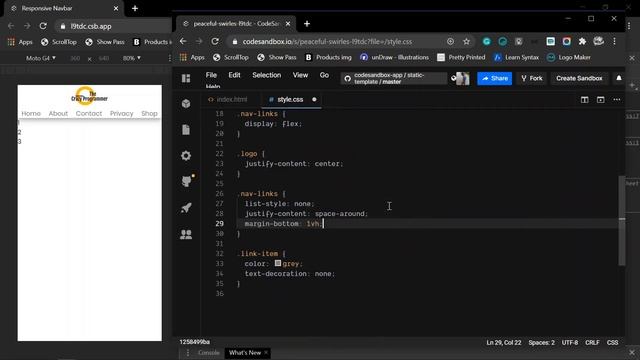This screenshot has width=640, height=360.
Task: Click Home link in preview navbar
Action: [x=31, y=113]
